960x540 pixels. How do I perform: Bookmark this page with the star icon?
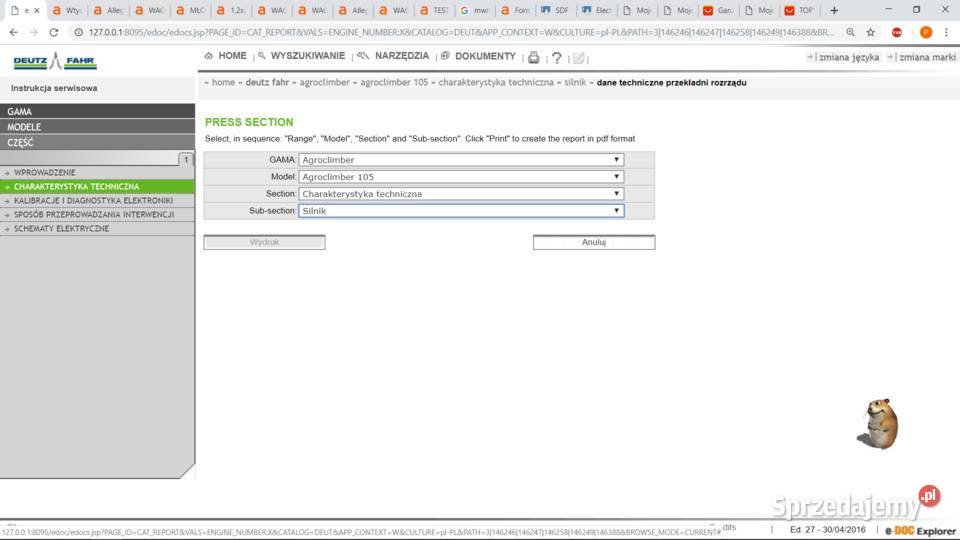pos(870,32)
